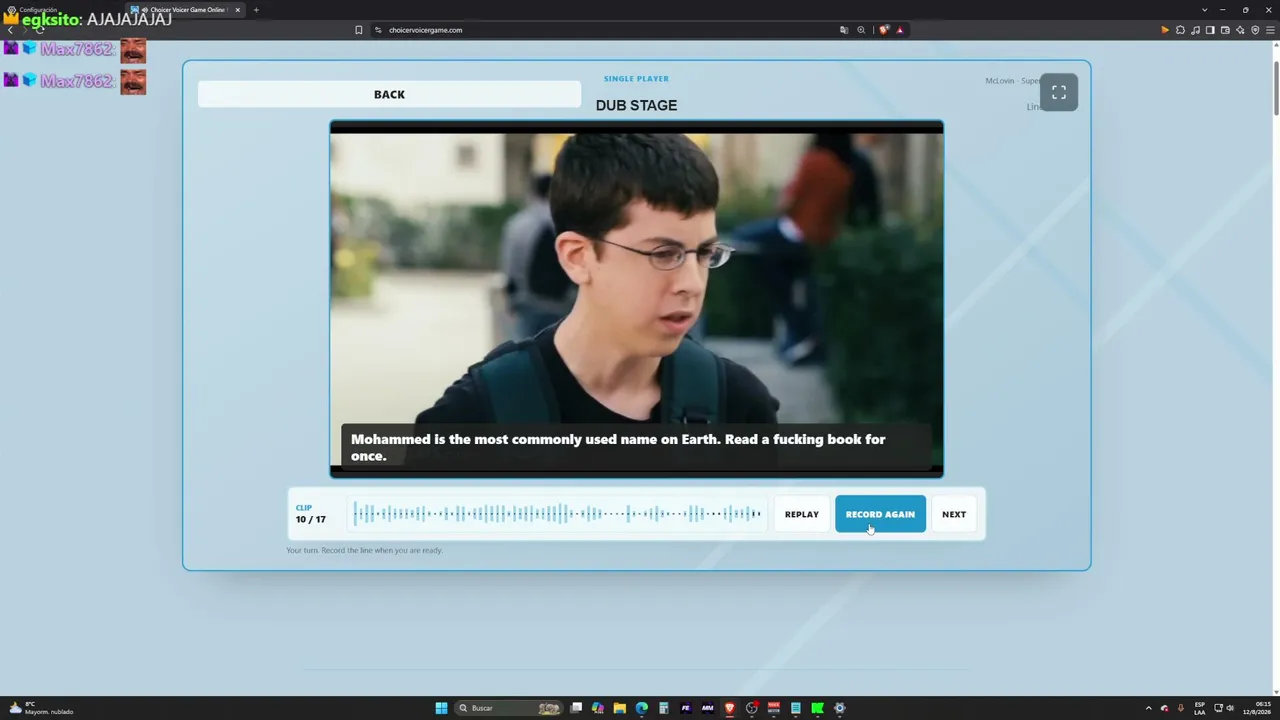
Task: Open the browser extensions puzzle icon
Action: pos(1180,30)
